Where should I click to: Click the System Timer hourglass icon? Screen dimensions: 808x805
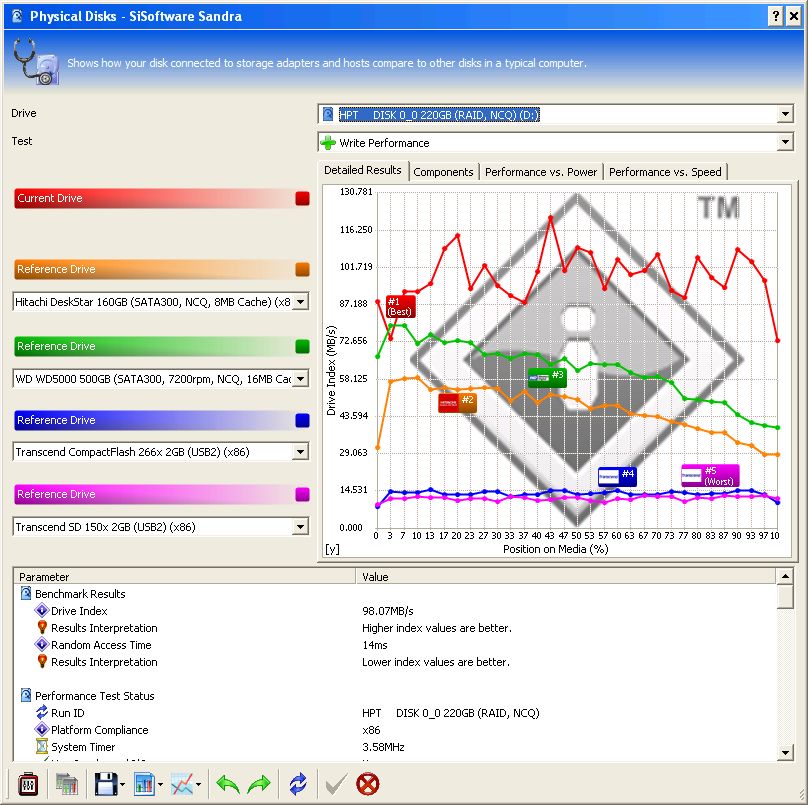pos(42,747)
